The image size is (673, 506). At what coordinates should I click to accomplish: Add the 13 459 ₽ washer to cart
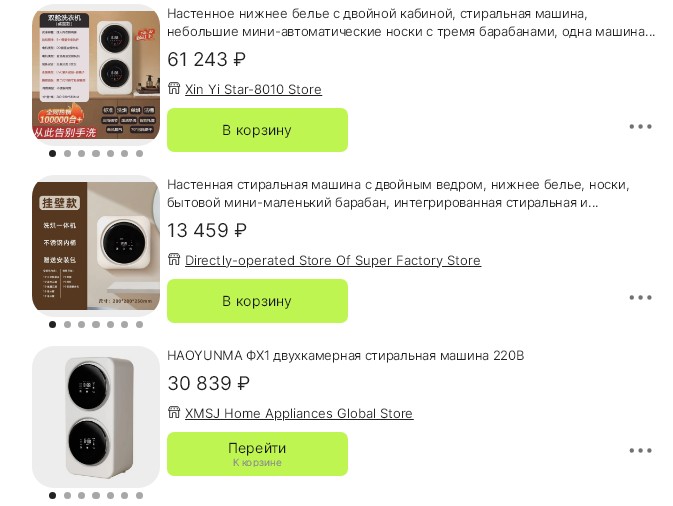point(257,301)
